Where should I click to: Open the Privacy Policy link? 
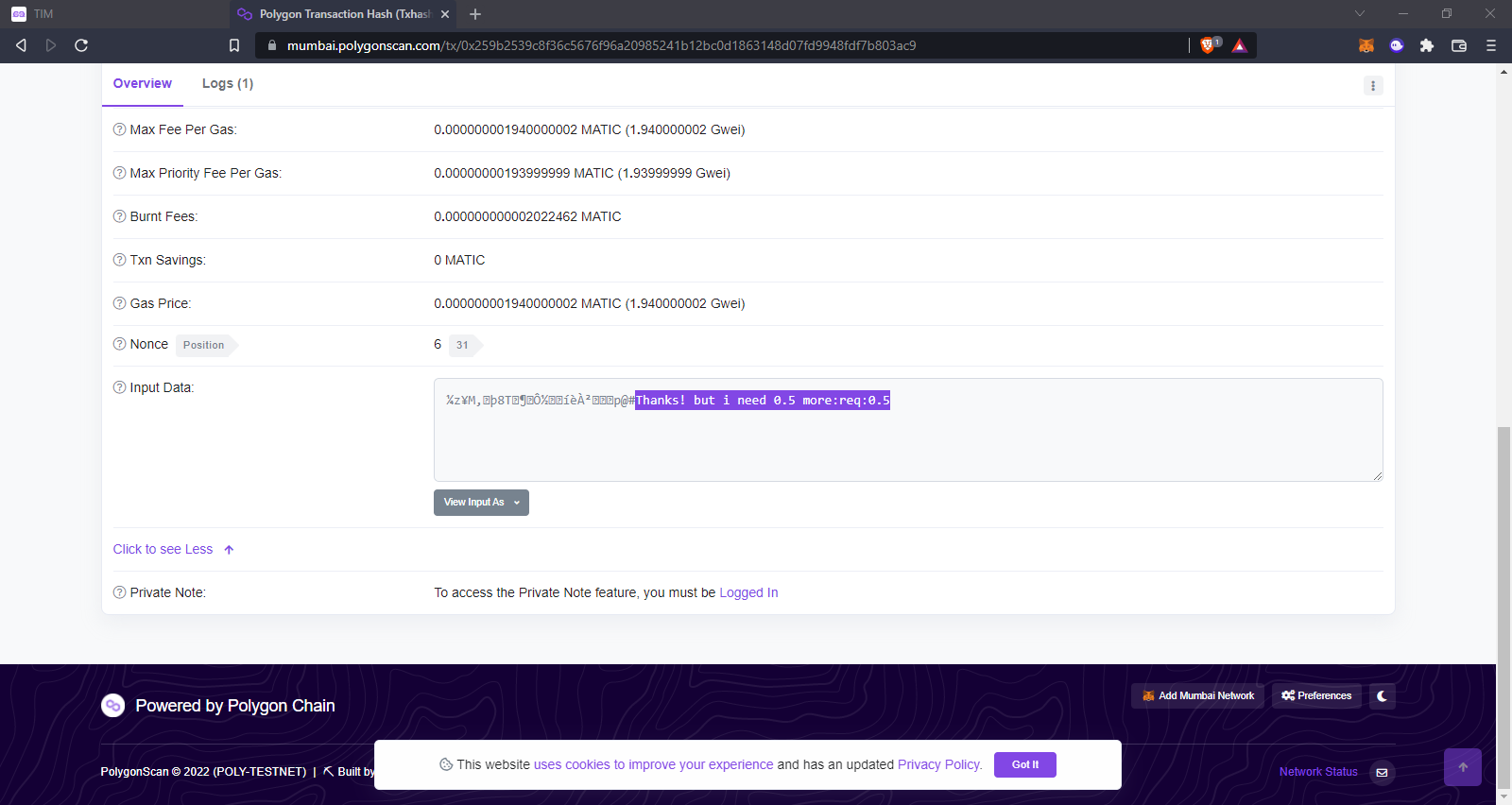939,764
